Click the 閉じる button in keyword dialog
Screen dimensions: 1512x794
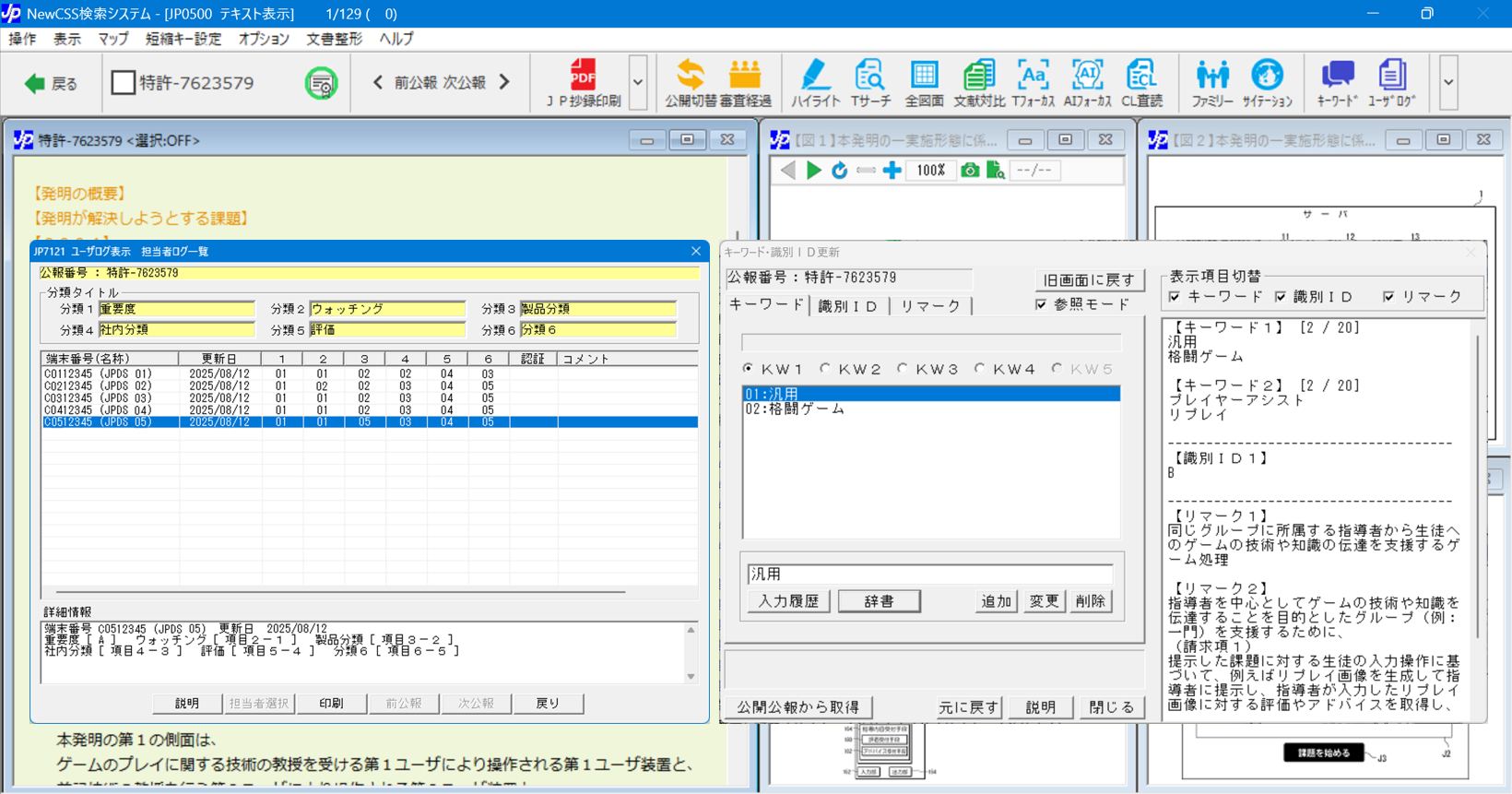pyautogui.click(x=1111, y=707)
